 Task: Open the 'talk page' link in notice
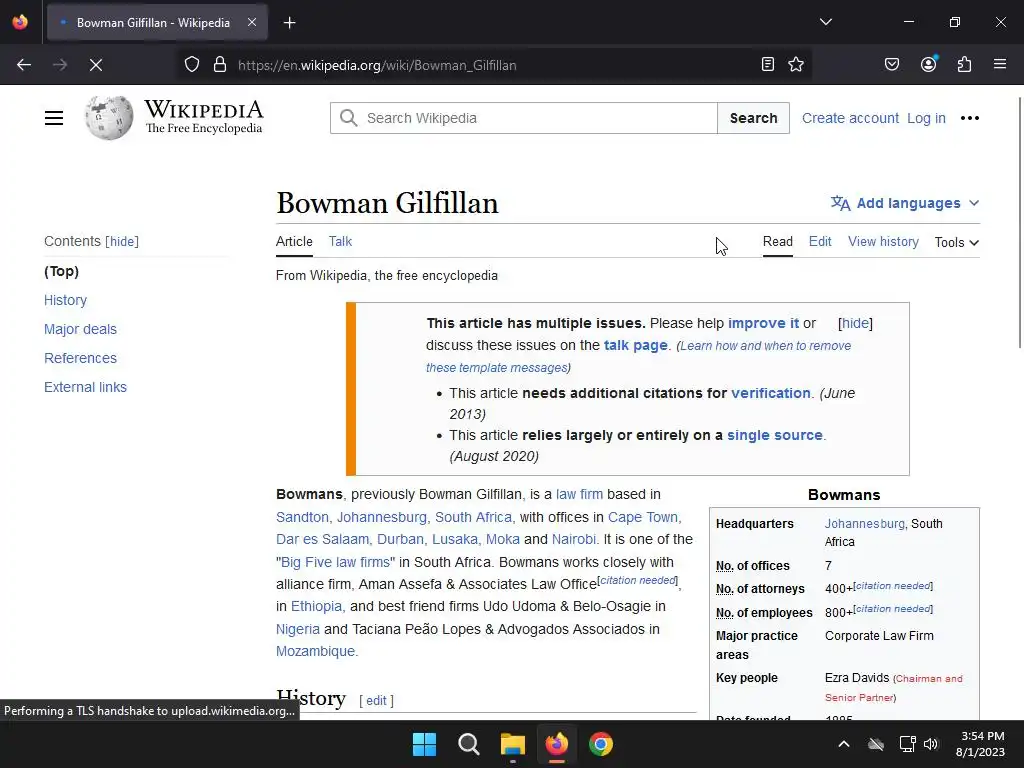[635, 345]
